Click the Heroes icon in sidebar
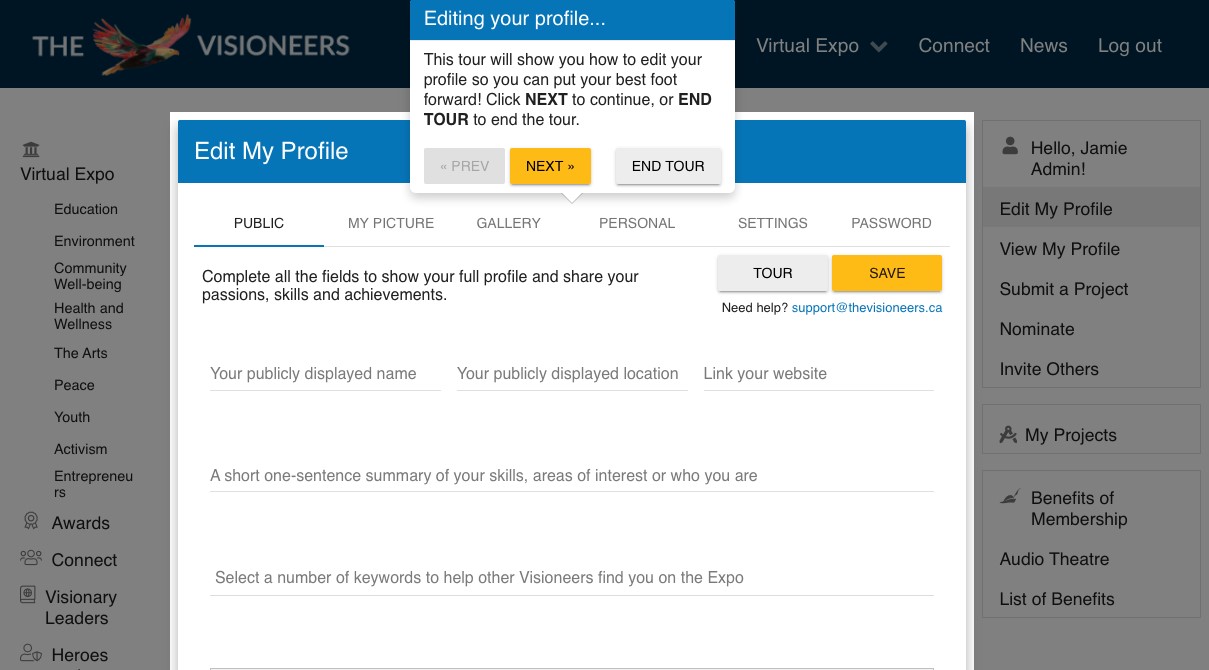The image size is (1209, 670). point(31,654)
